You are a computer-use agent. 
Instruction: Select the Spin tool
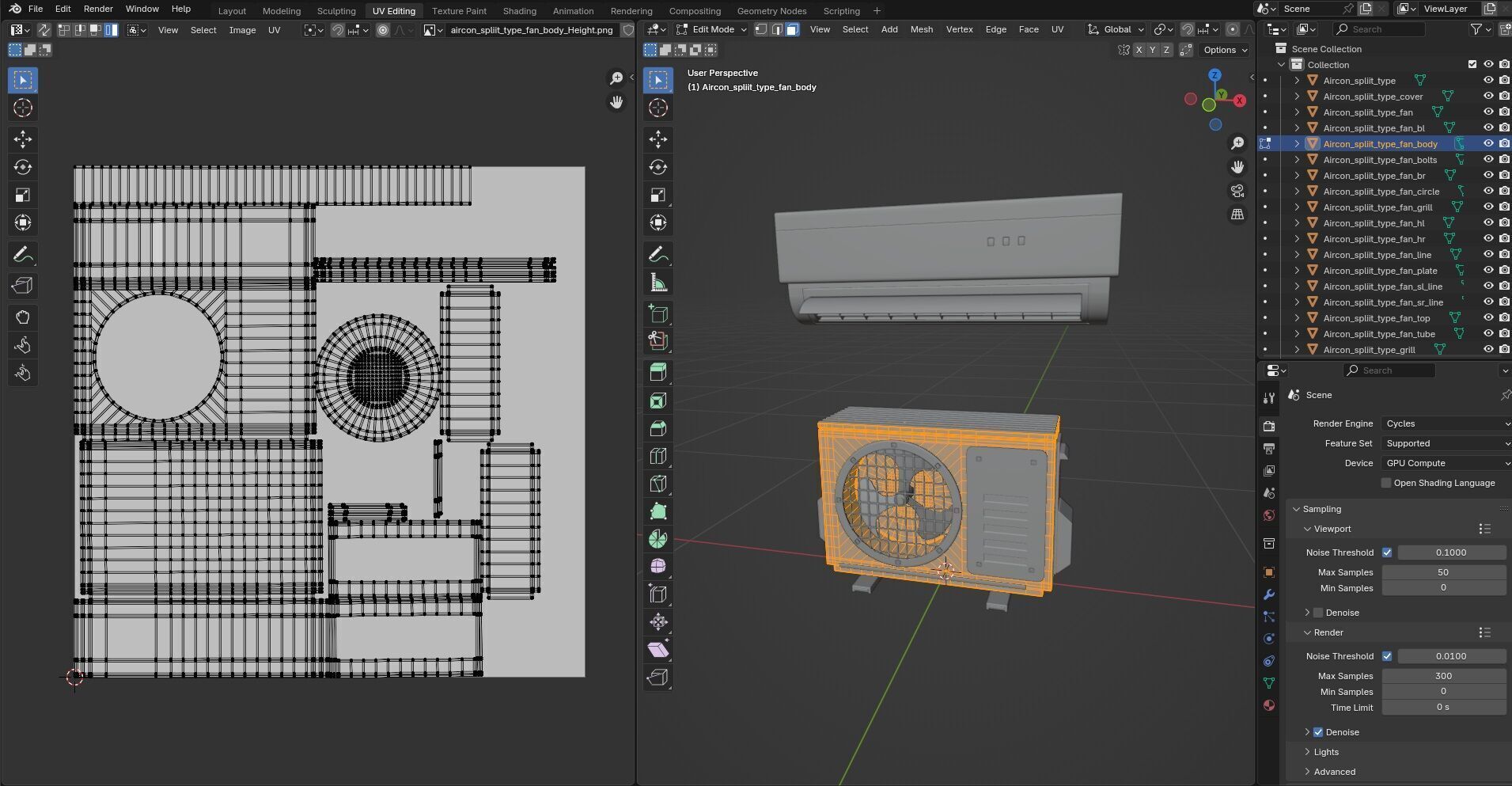(658, 539)
